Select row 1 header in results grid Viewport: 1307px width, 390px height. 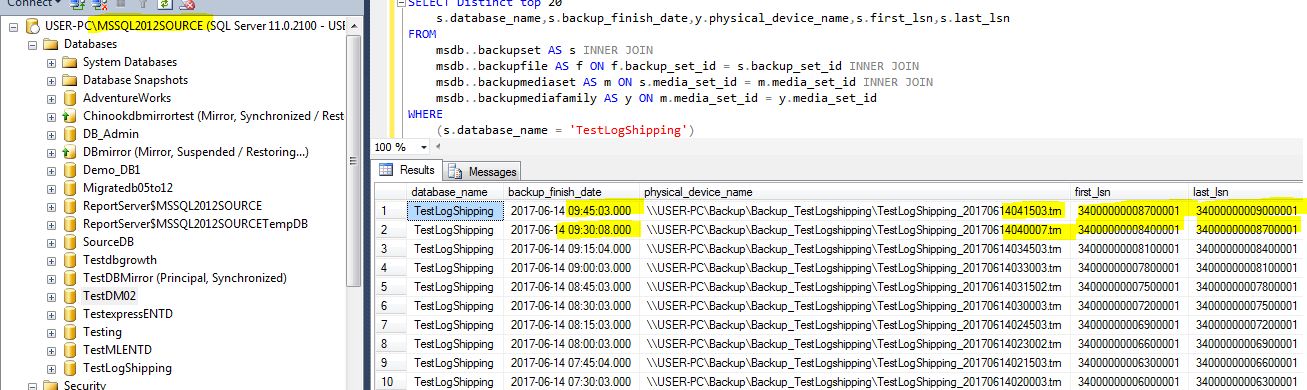(x=390, y=211)
